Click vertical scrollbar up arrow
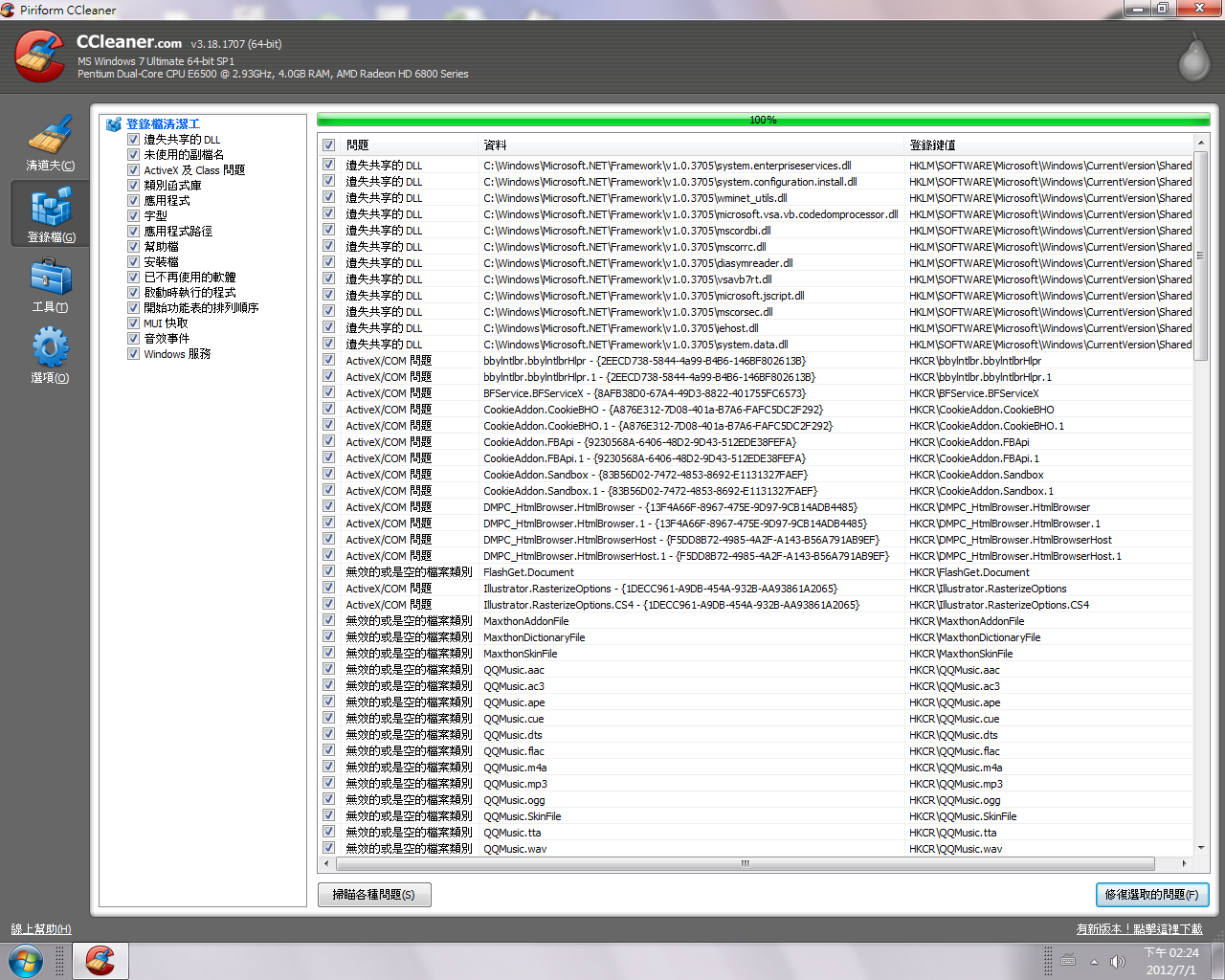1225x980 pixels. pos(1201,144)
